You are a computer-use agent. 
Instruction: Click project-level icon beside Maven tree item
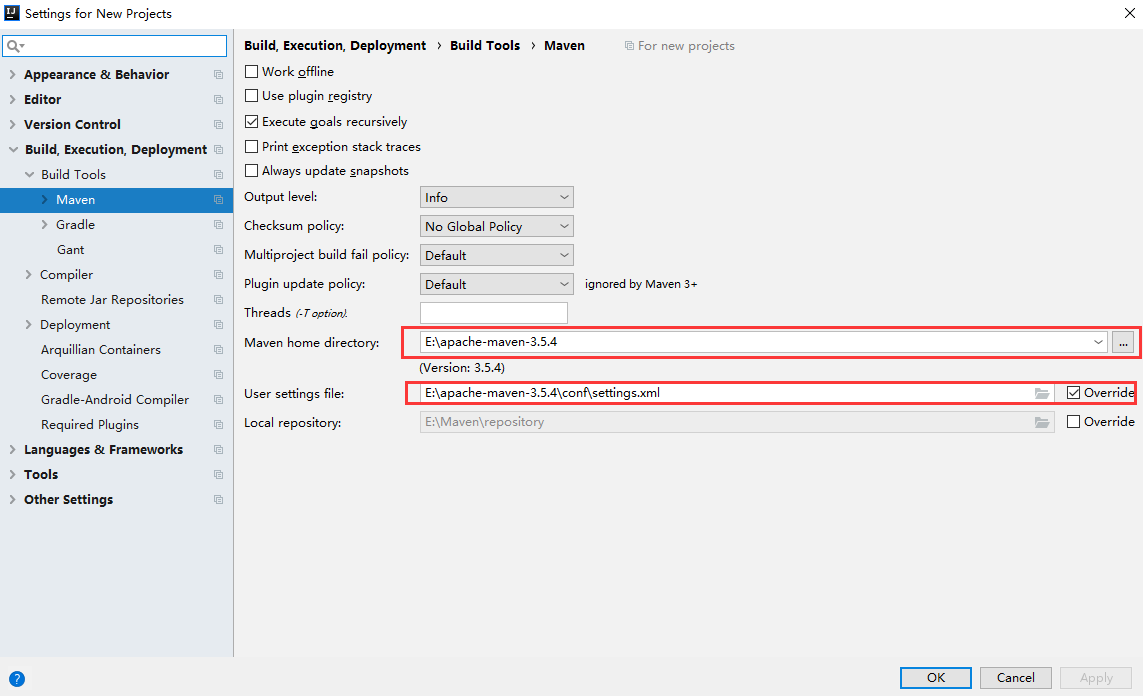tap(218, 200)
